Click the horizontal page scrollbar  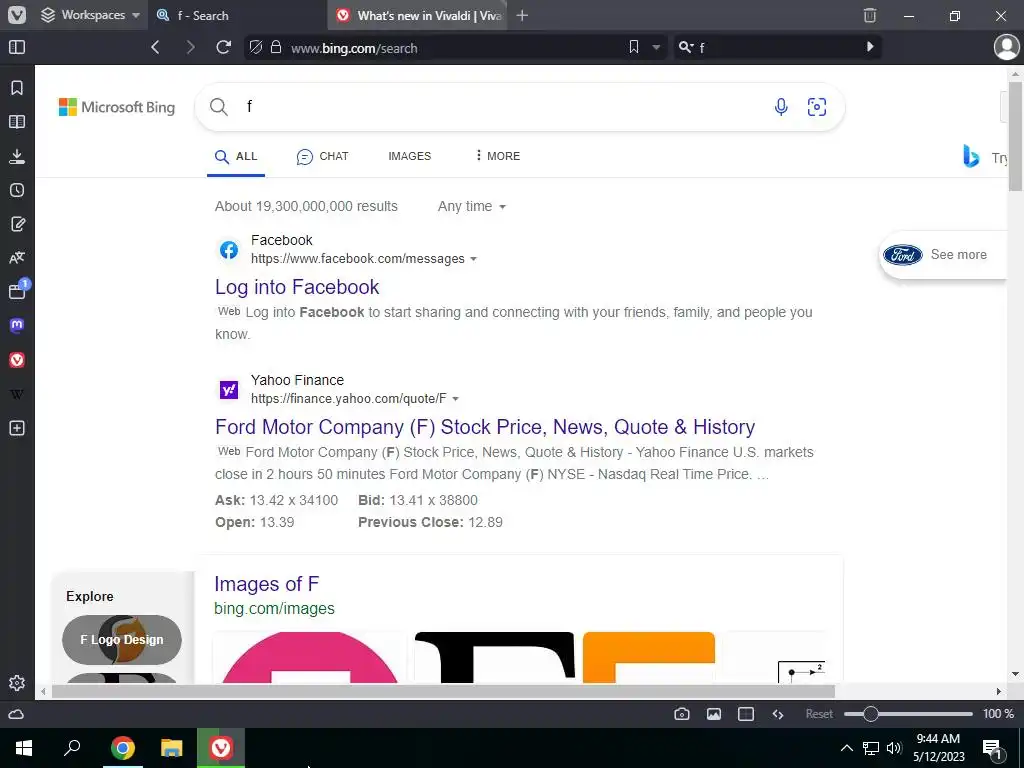(x=443, y=691)
